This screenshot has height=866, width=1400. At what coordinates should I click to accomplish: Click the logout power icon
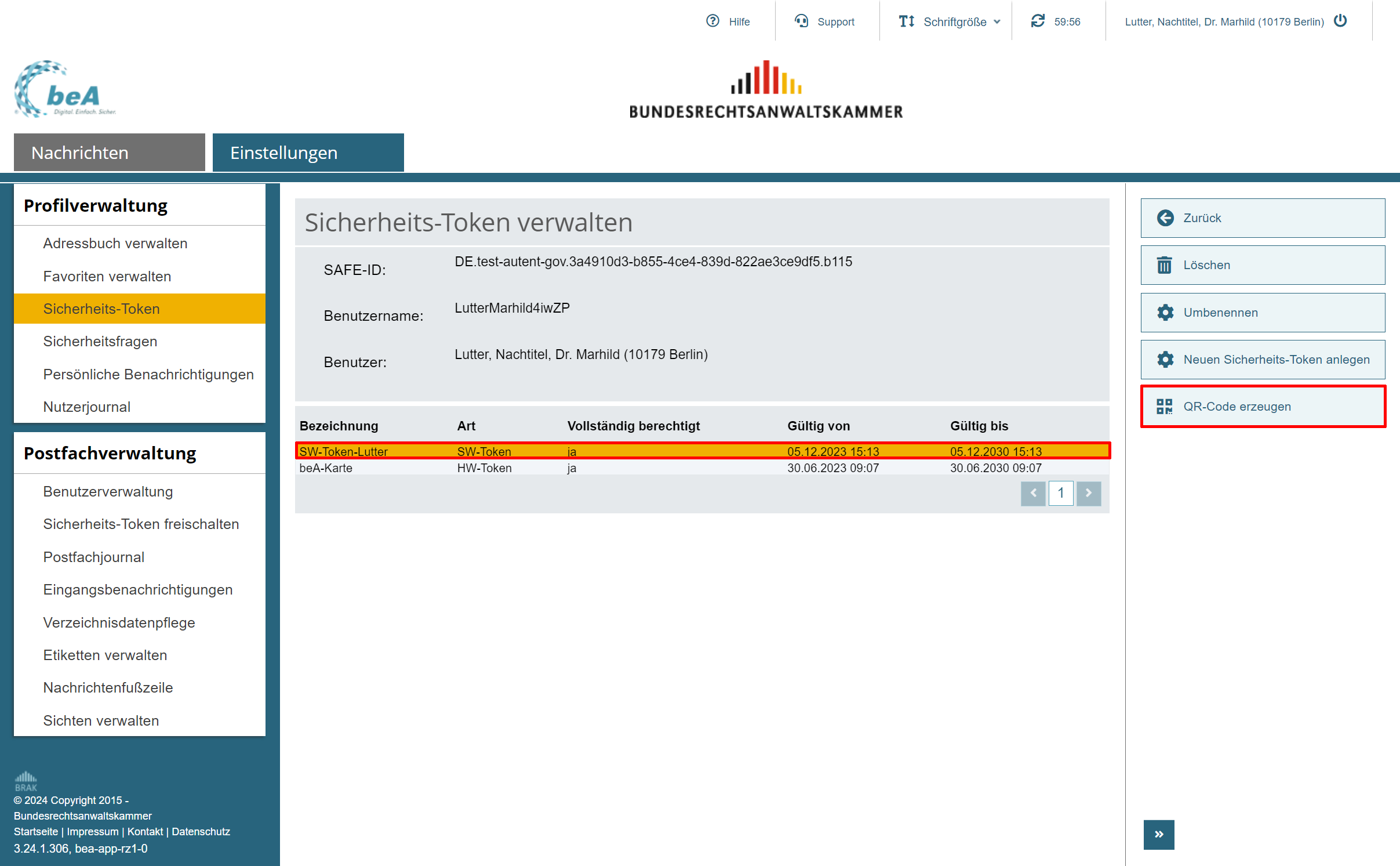[x=1340, y=21]
